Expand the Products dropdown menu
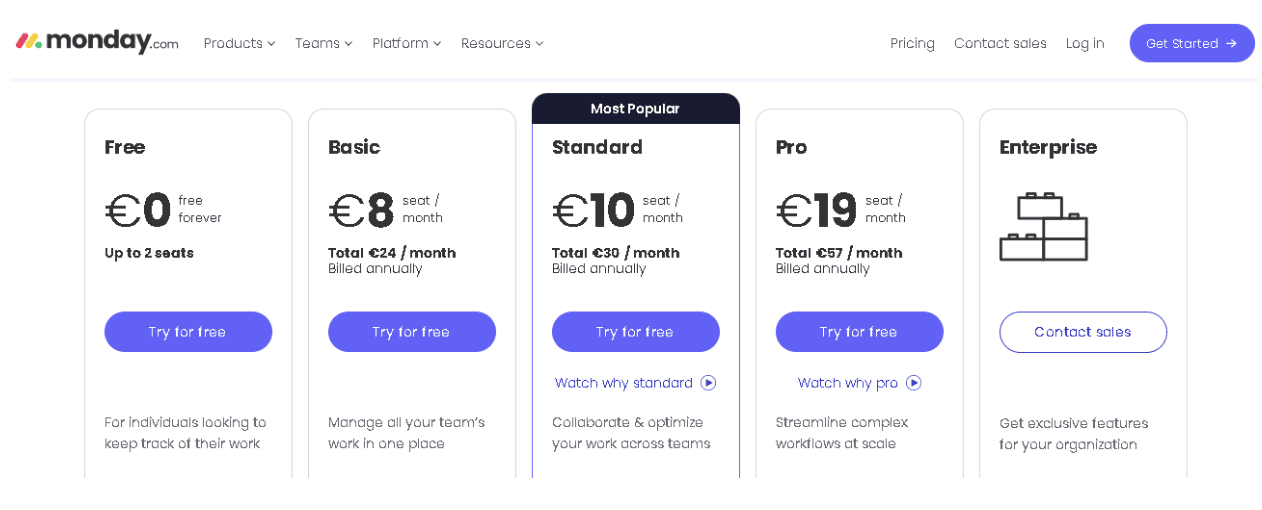This screenshot has width=1262, height=510. click(x=239, y=44)
